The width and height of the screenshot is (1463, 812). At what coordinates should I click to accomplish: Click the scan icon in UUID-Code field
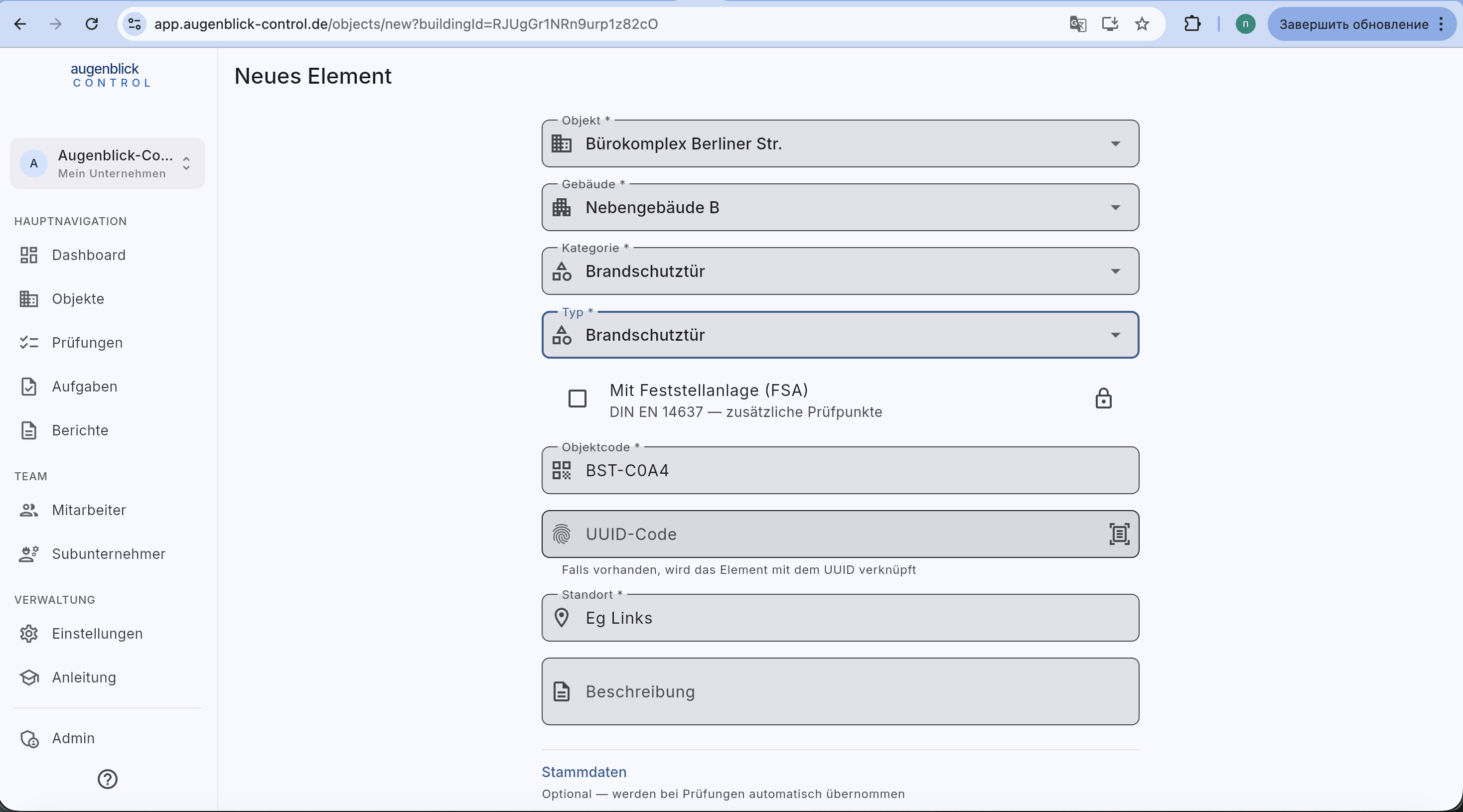pyautogui.click(x=1119, y=534)
